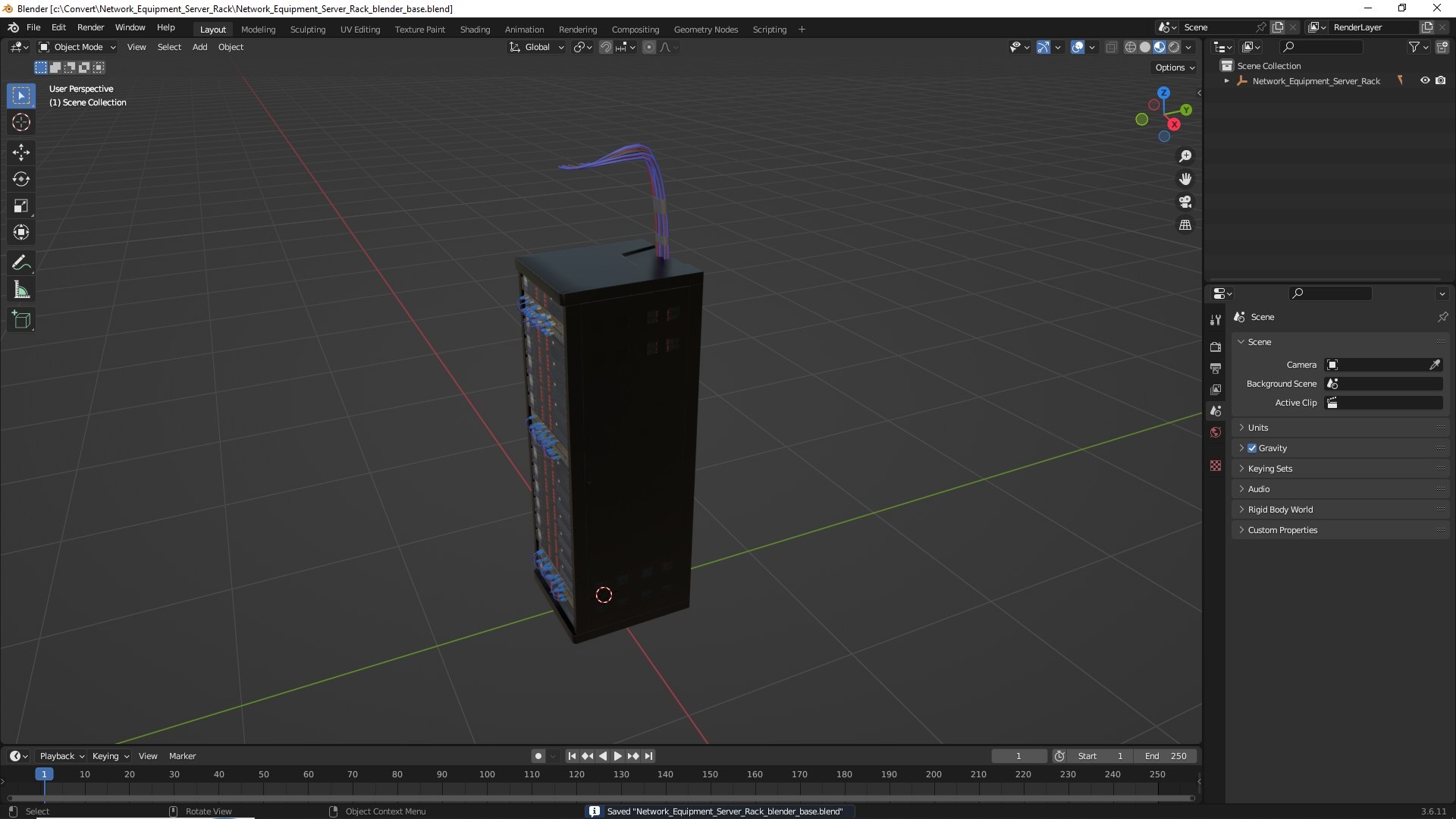Viewport: 1456px width, 819px height.
Task: Toggle the camera view icon
Action: (1185, 202)
